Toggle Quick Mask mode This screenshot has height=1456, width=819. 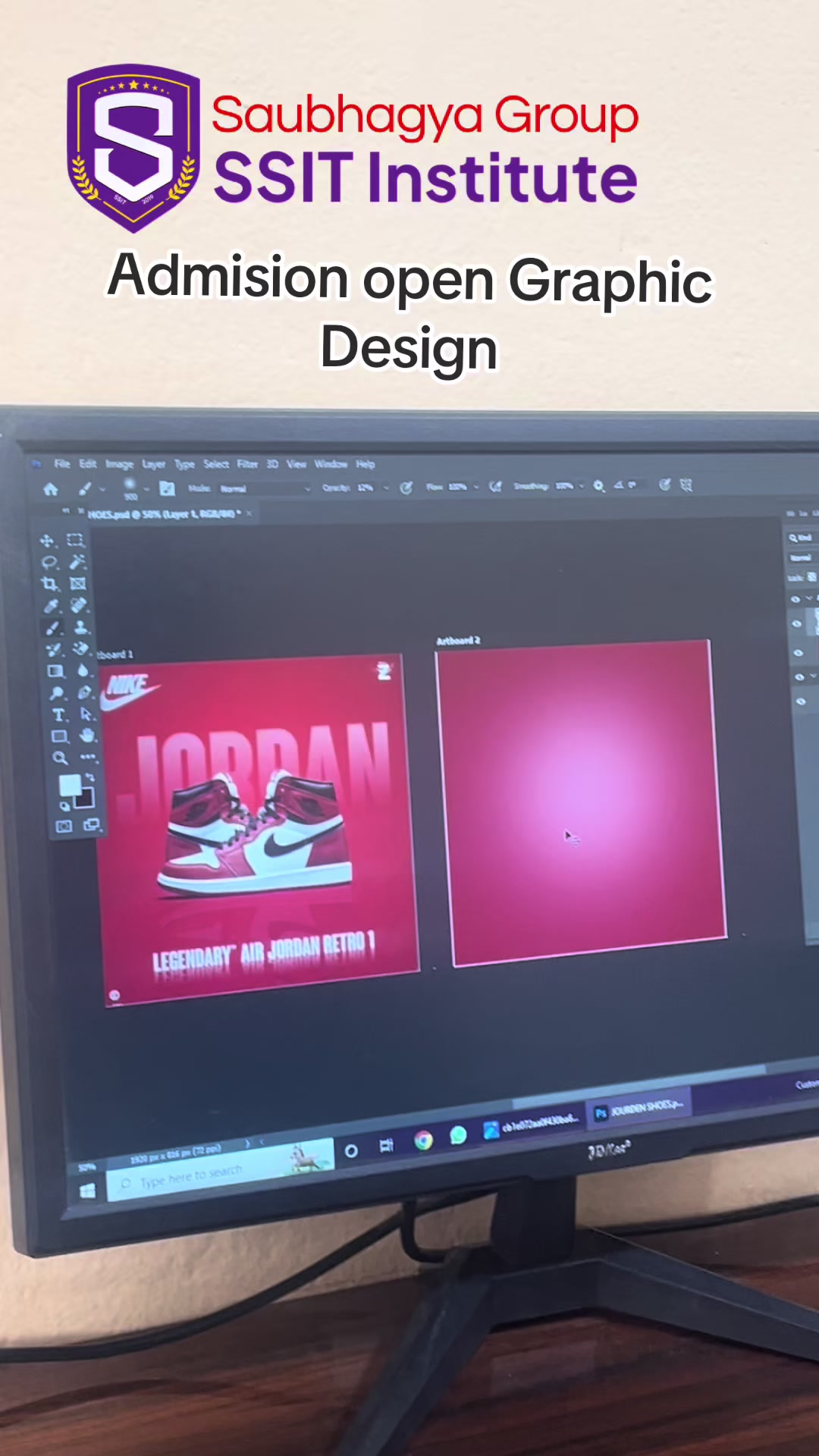point(64,827)
